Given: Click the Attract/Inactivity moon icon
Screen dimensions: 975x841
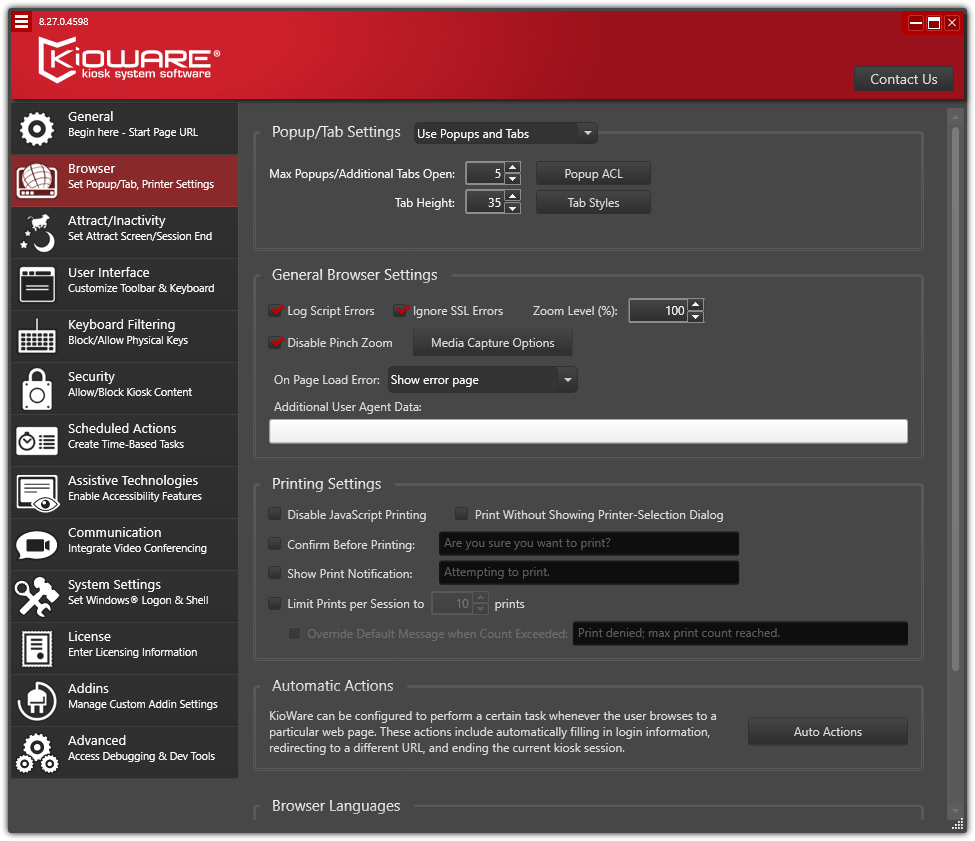Looking at the screenshot, I should [x=37, y=232].
